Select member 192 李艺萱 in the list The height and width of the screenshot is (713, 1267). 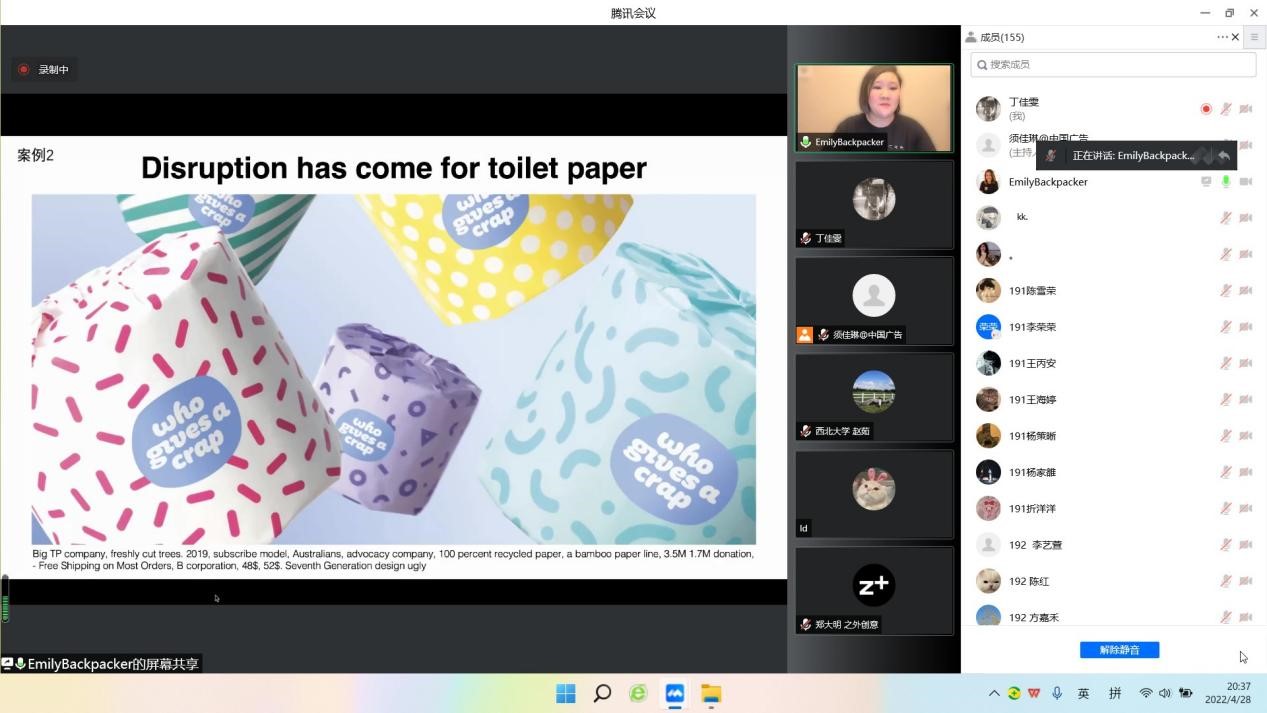pyautogui.click(x=1113, y=545)
